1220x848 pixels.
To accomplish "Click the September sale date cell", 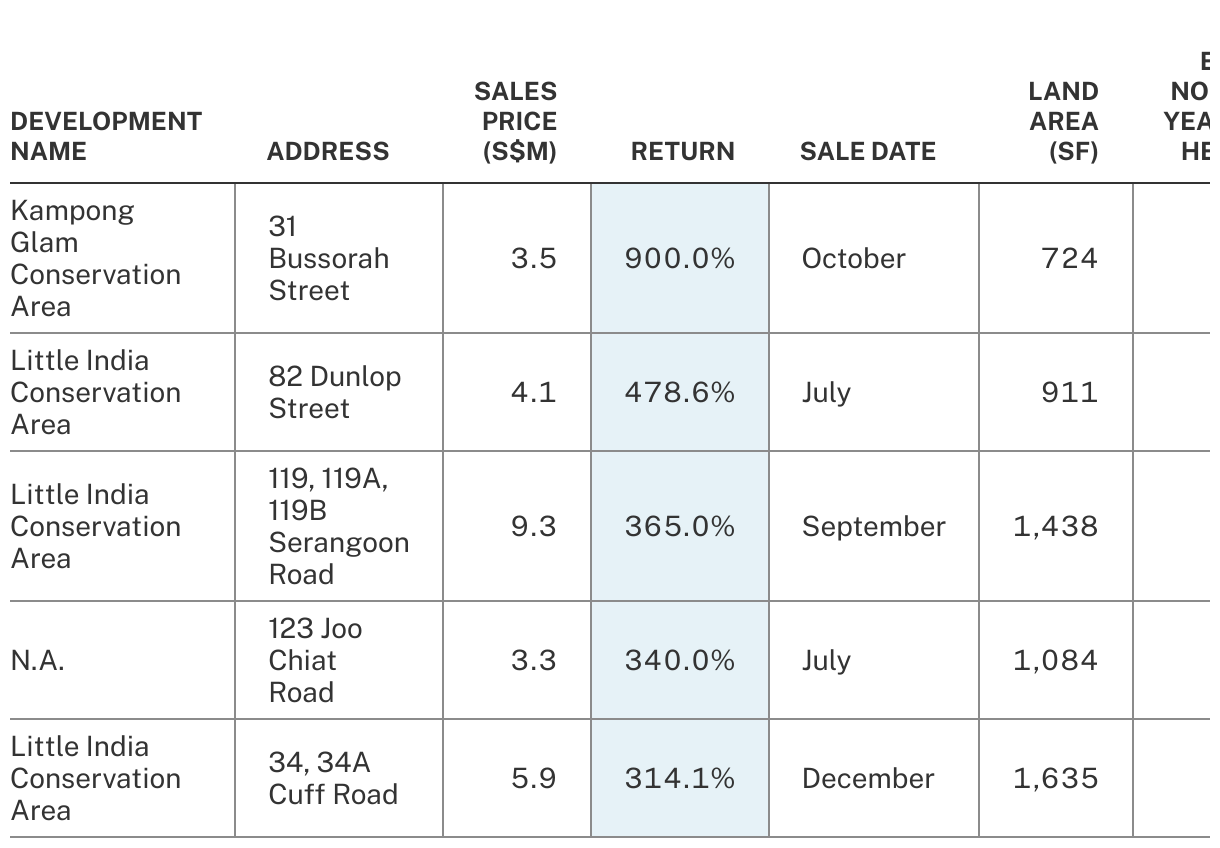I will (873, 526).
